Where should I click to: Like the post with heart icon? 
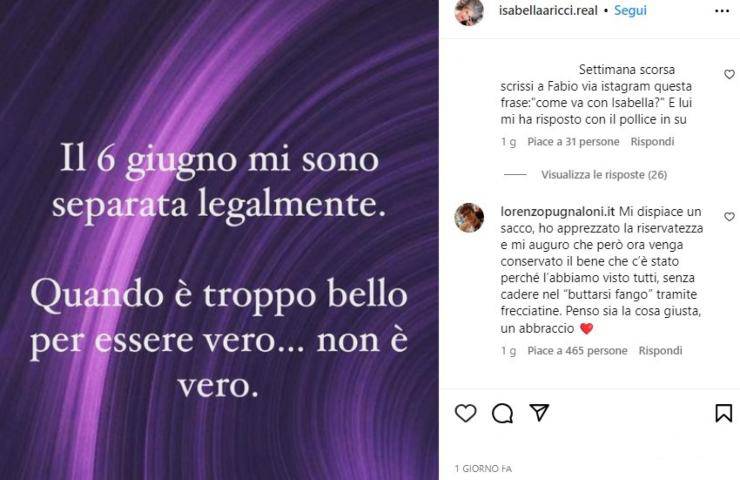point(465,413)
